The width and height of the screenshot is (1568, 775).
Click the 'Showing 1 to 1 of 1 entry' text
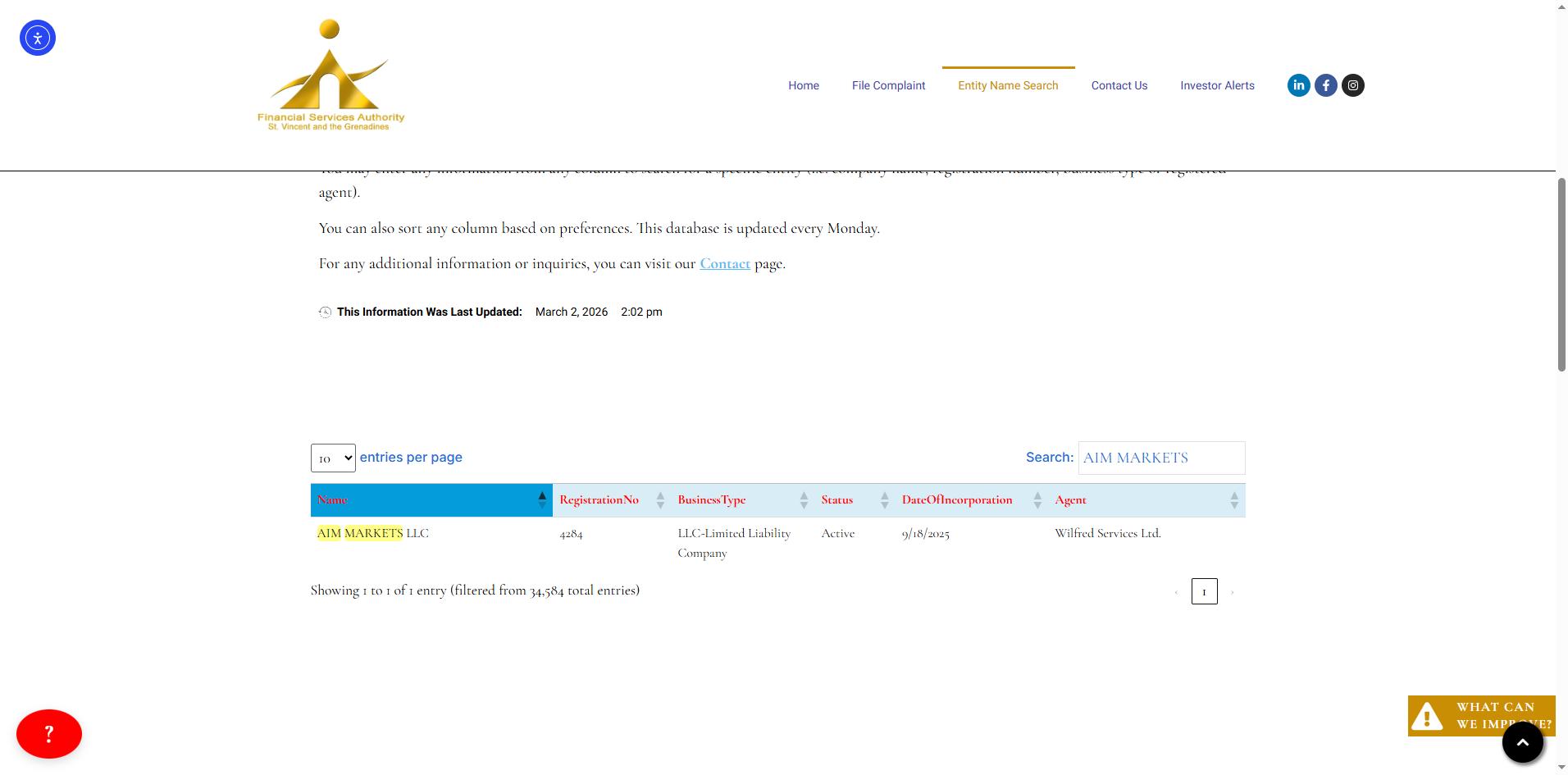pyautogui.click(x=475, y=590)
